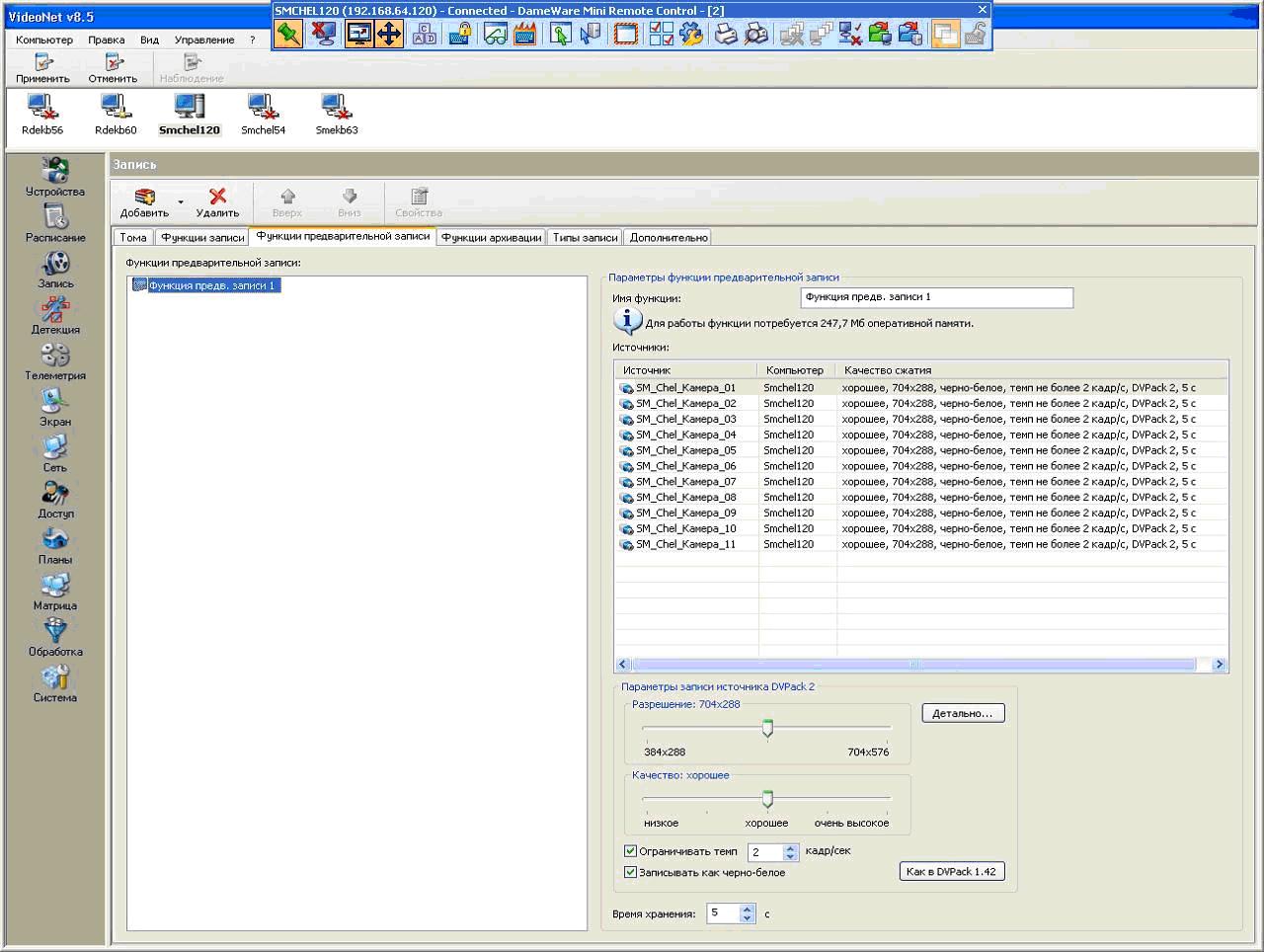1264x952 pixels.
Task: Click the Добавить button
Action: point(144,202)
